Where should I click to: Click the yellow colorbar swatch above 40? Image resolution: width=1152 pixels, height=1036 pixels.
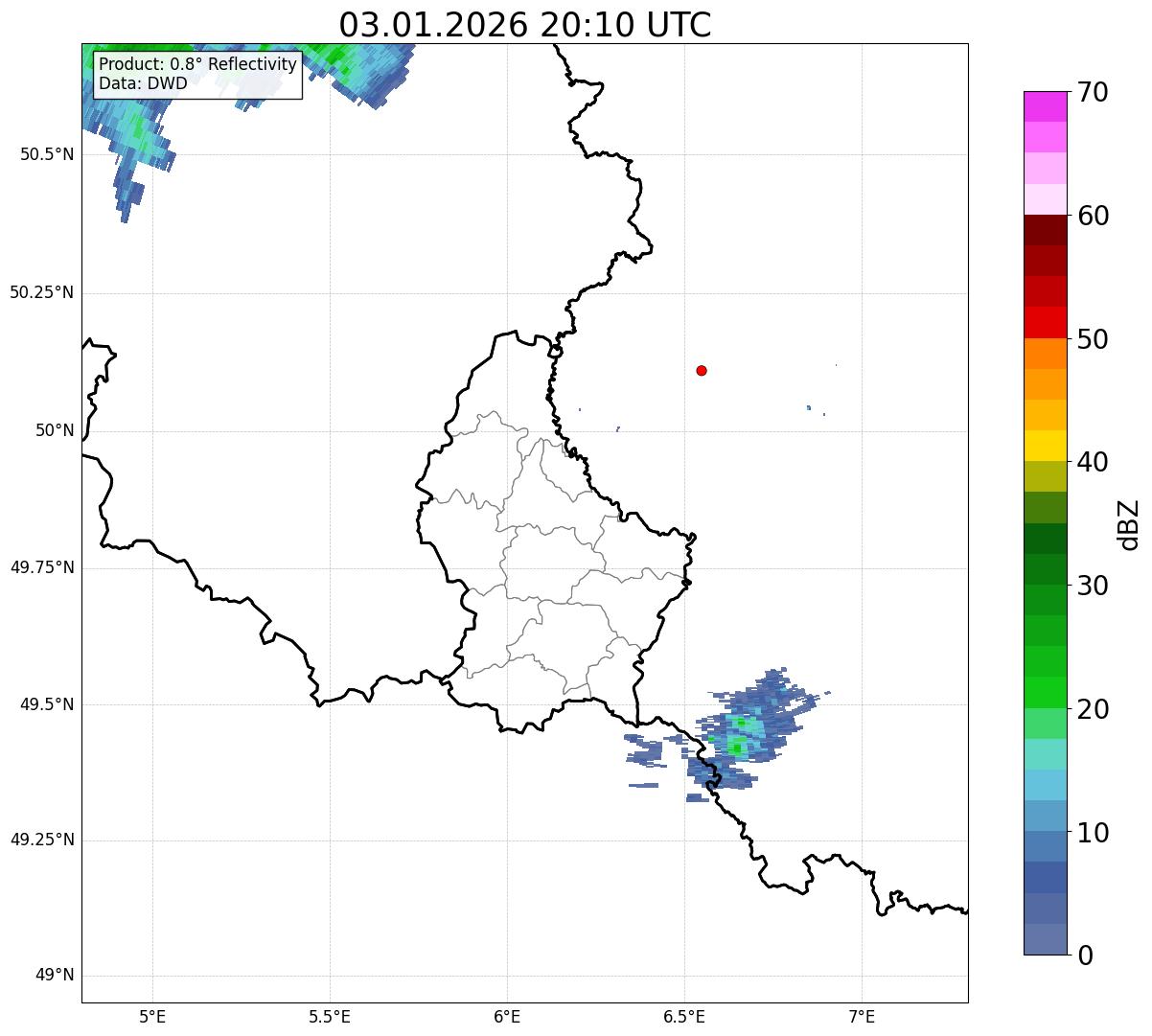tap(1045, 447)
